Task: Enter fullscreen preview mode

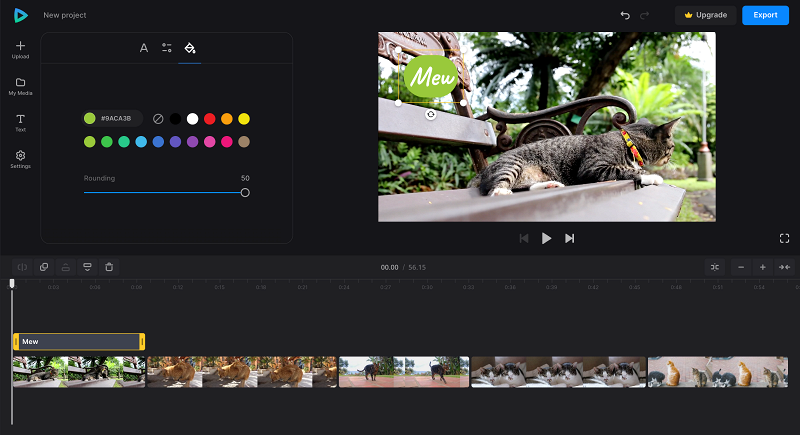Action: [x=784, y=239]
